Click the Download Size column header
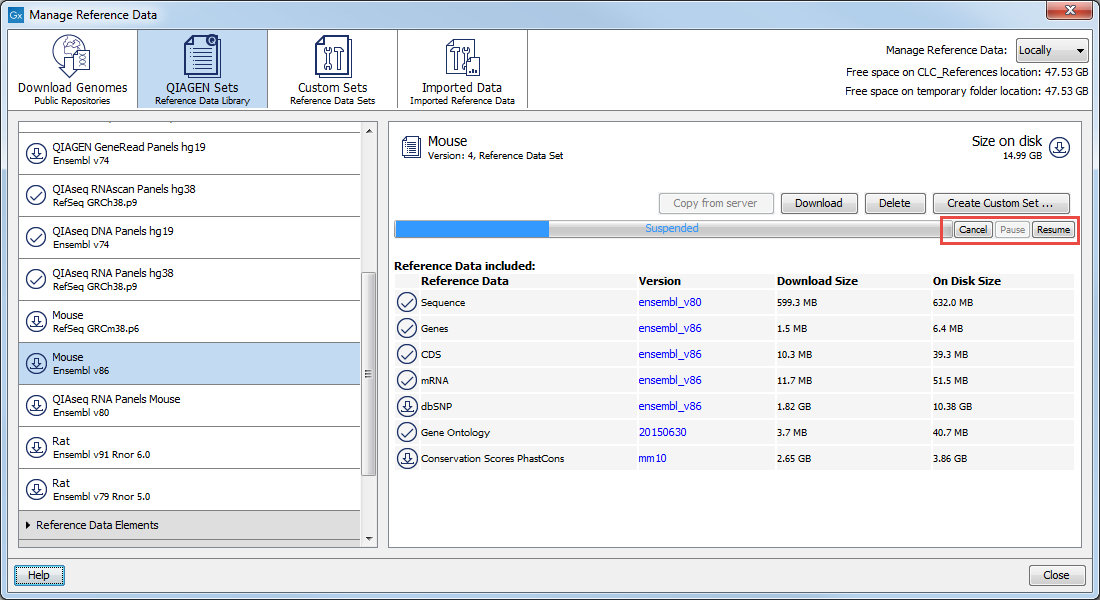 pos(817,281)
